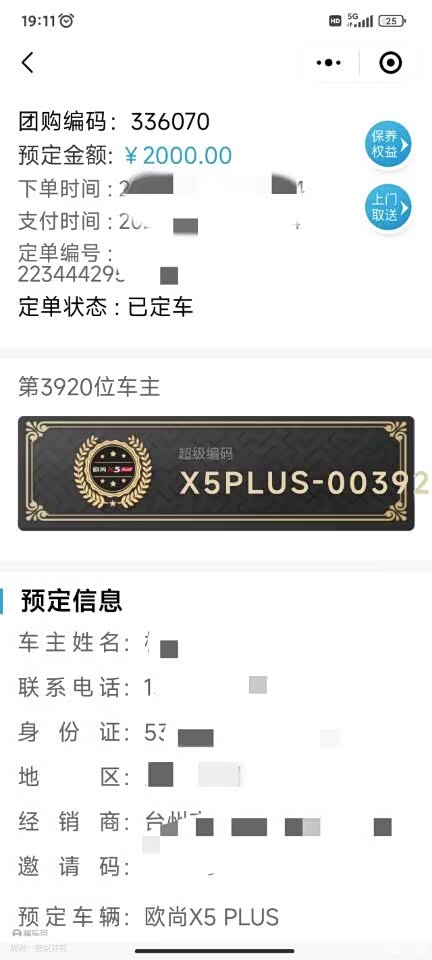Tap the 经销商 dealer row

pos(205,823)
